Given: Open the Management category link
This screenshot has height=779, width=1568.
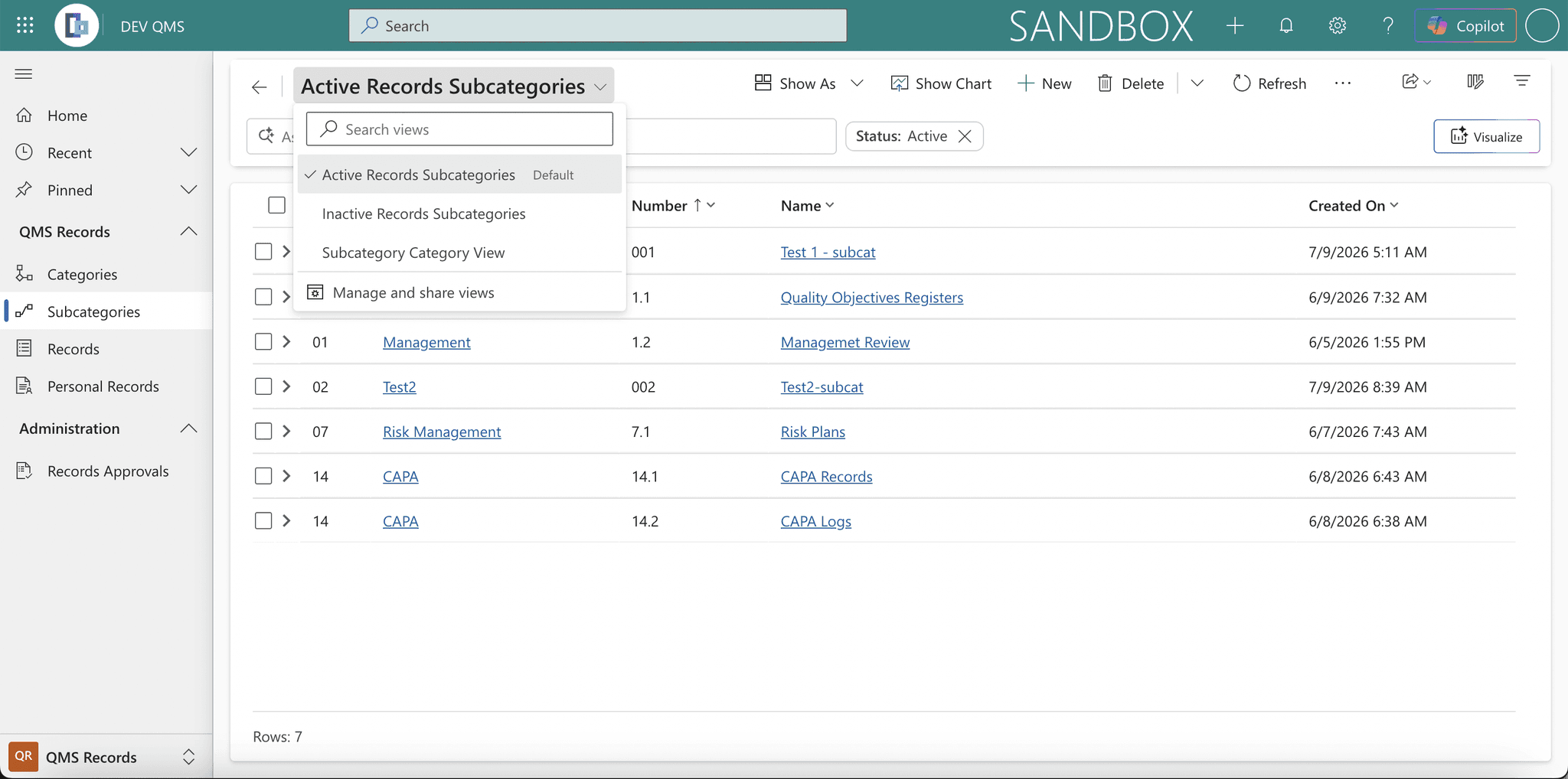Looking at the screenshot, I should tap(426, 342).
